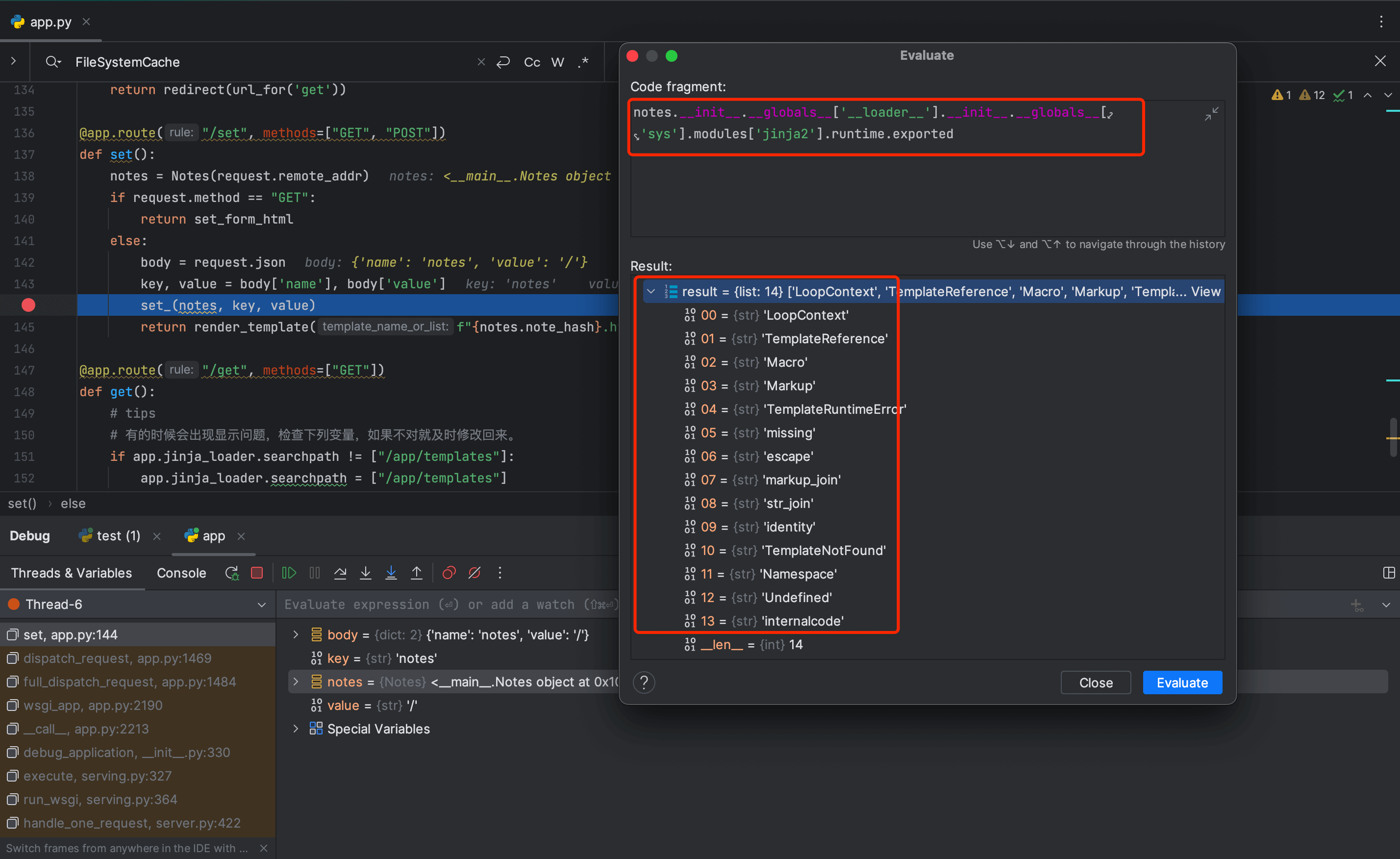This screenshot has height=859, width=1400.
Task: Click the editor vertical scrollbar
Action: click(1393, 437)
